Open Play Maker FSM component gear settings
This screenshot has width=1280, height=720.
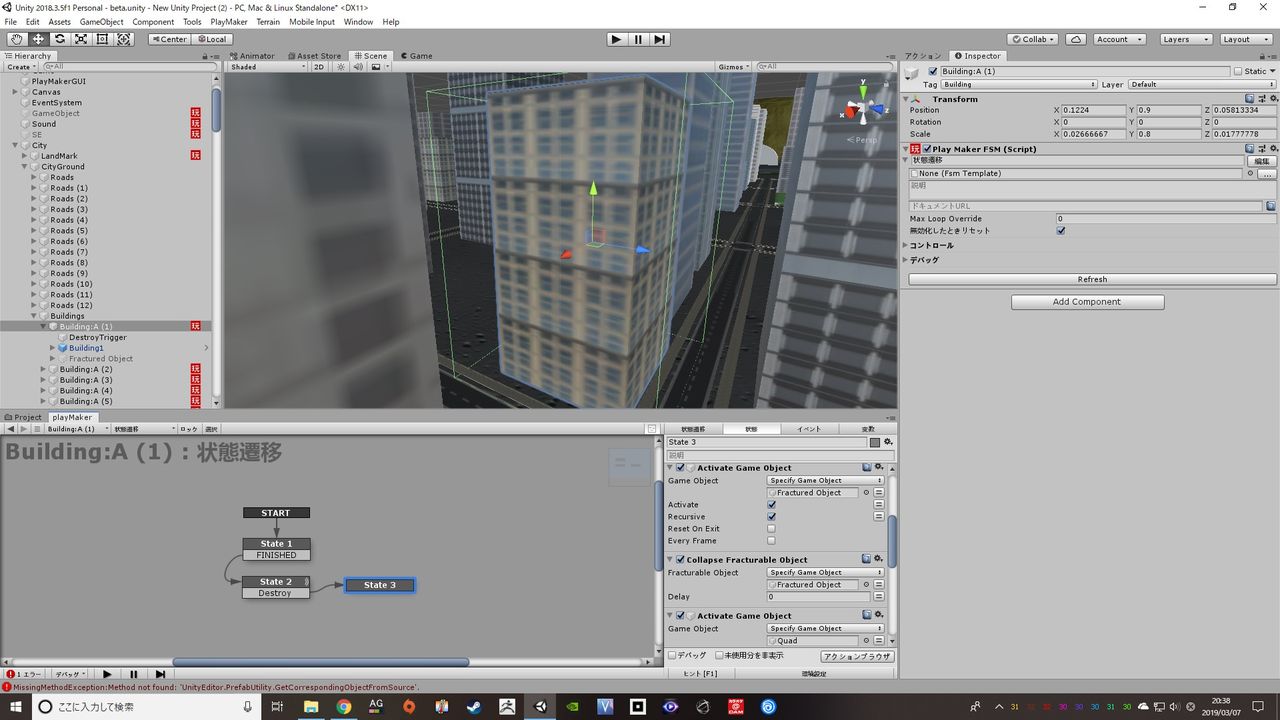[1271, 149]
